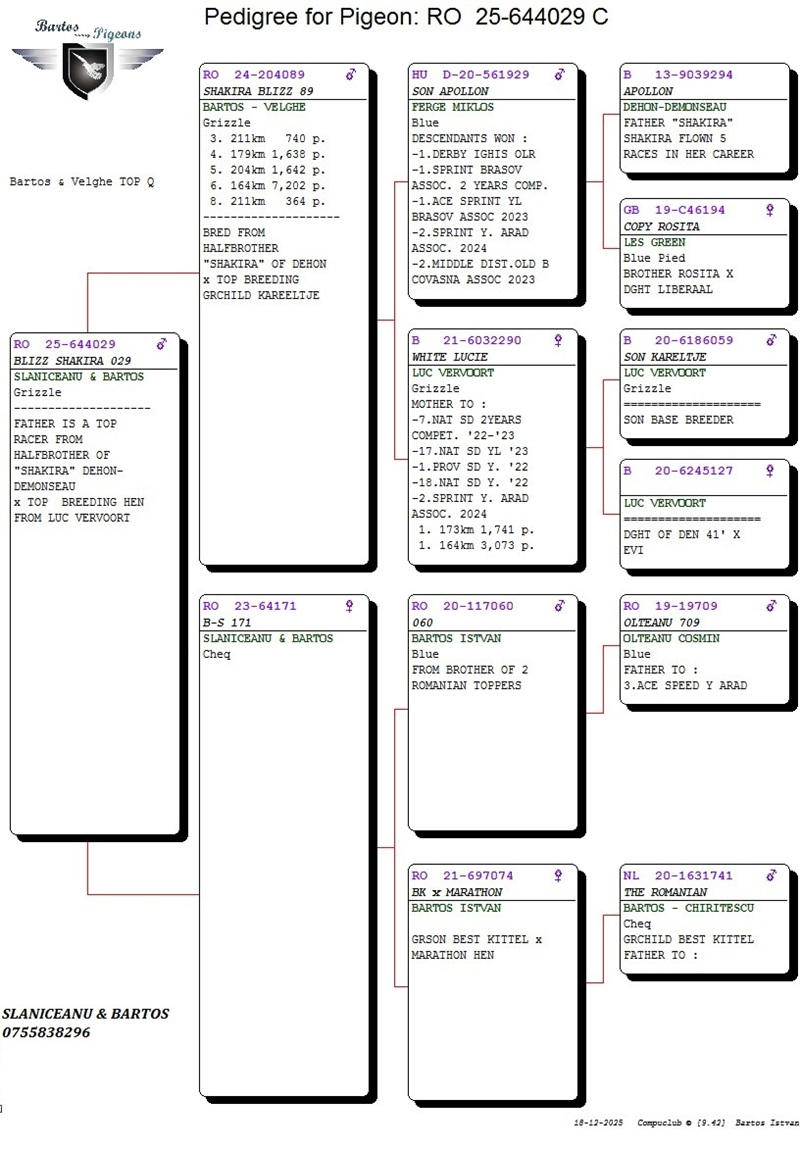
Task: Click male symbol on SHAKIRA BLIZZ 89 box
Action: [351, 75]
